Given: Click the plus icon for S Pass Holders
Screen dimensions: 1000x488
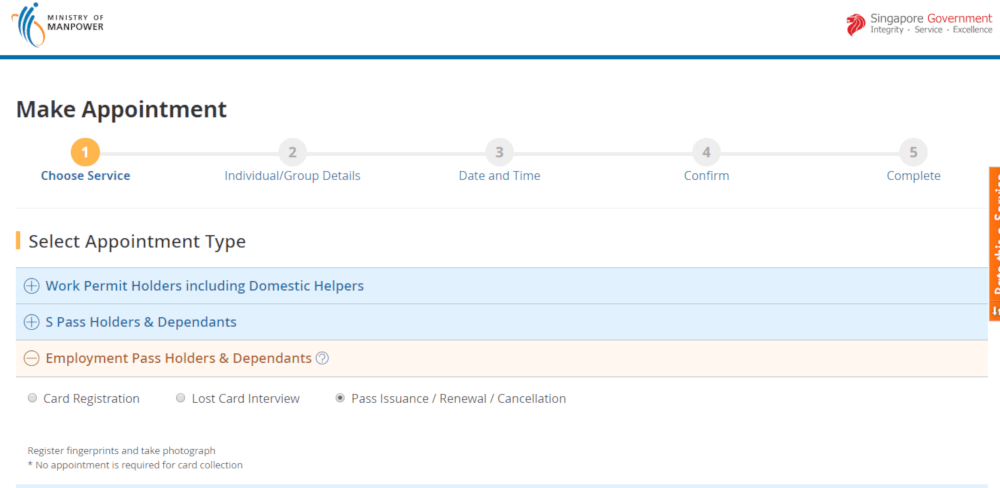Looking at the screenshot, I should tap(32, 322).
